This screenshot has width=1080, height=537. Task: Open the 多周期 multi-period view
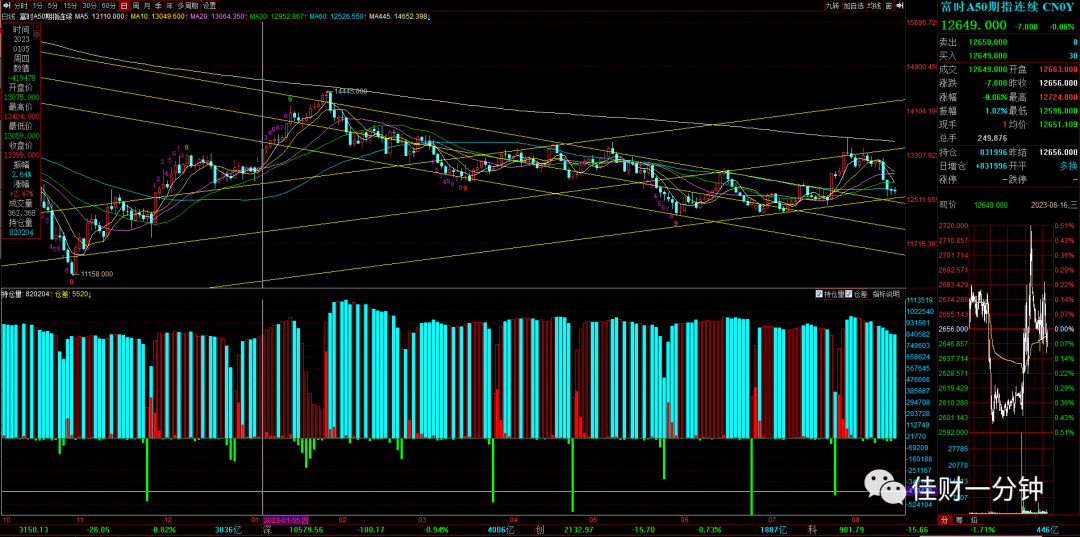coord(188,6)
